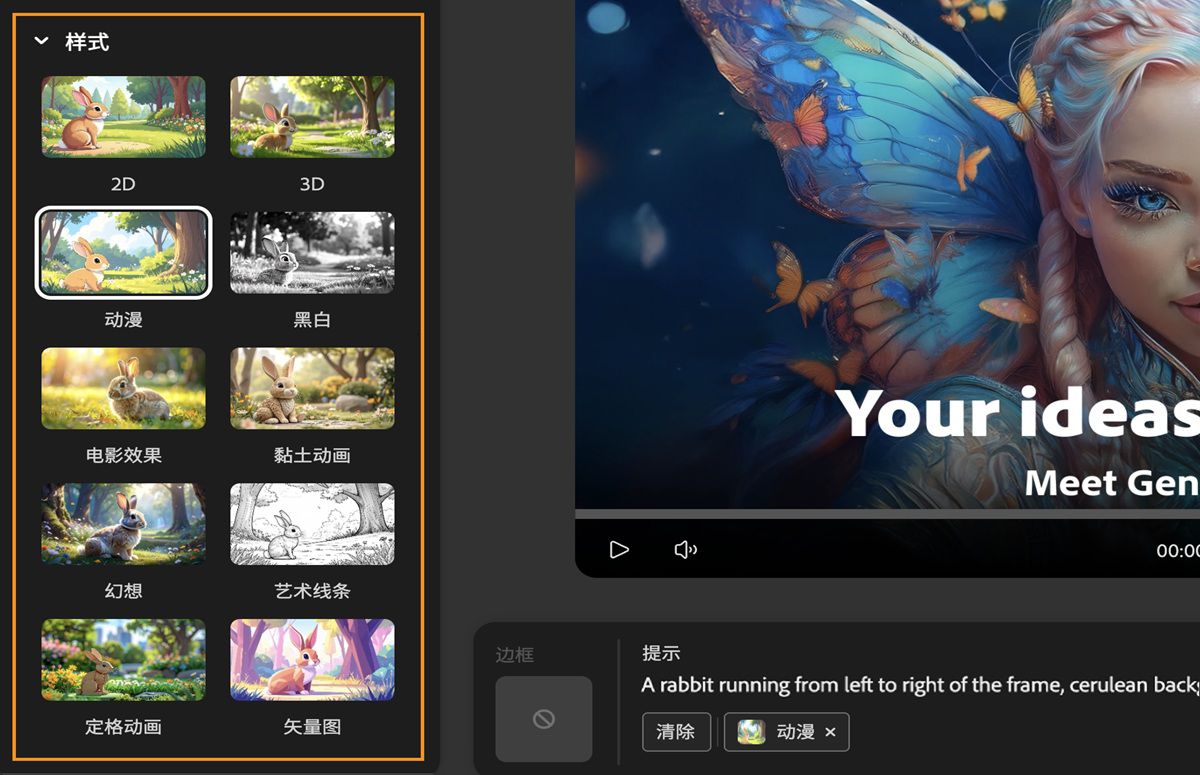Pick the 黏土动画 style thumbnail
1200x775 pixels.
coord(312,388)
